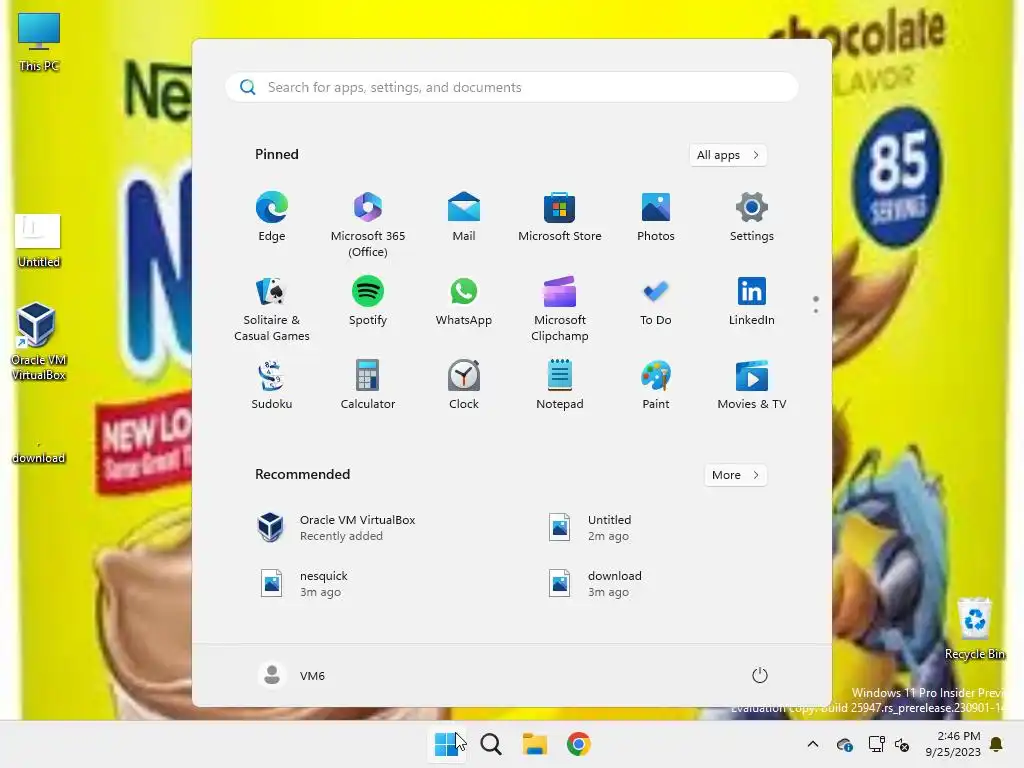Select the Untitled desktop file
This screenshot has width=1024, height=768.
point(39,241)
